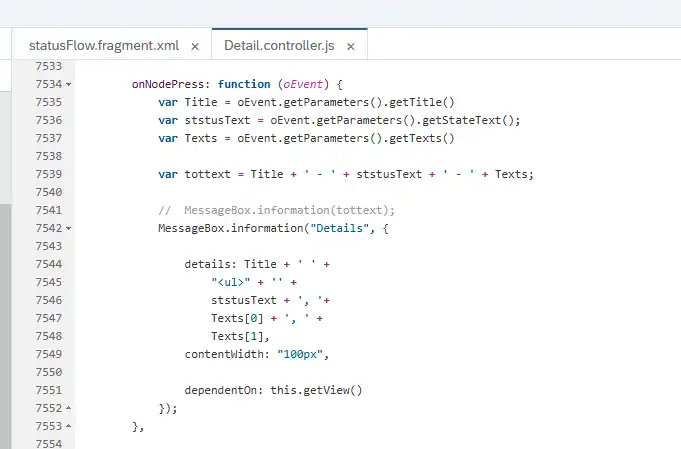Click the gray vertical scrollbar on the left edge
Screen dimensions: 681x449
click(x=6, y=320)
